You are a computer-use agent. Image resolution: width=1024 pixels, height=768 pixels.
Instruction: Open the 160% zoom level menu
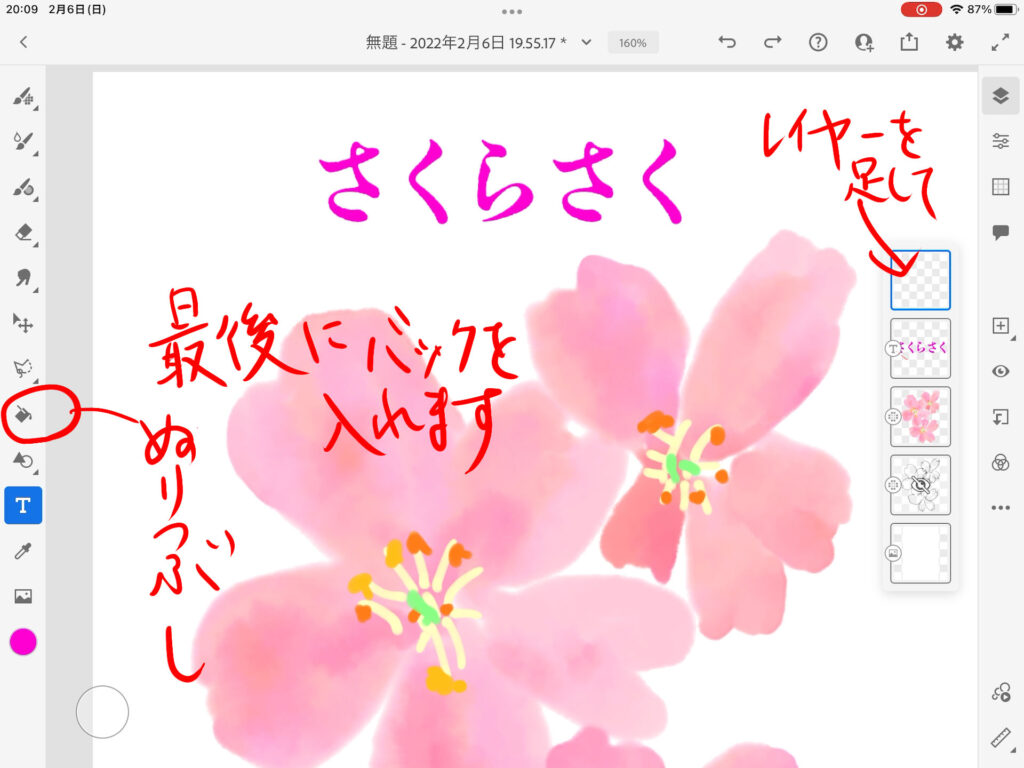point(632,43)
